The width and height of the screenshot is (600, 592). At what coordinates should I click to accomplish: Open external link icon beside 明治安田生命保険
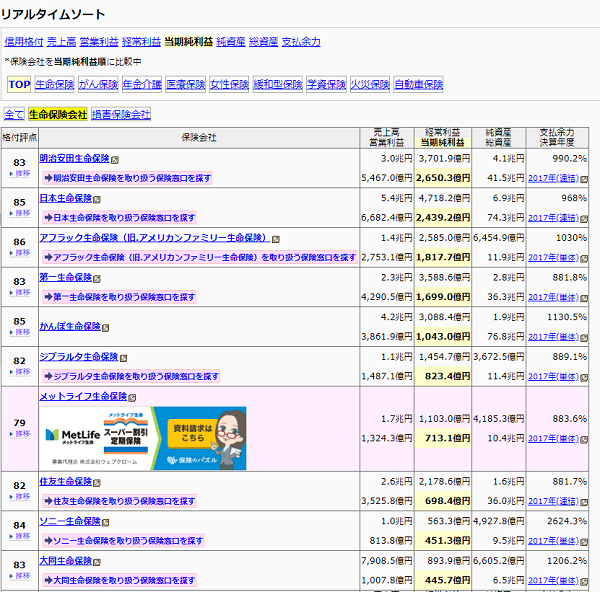click(115, 160)
